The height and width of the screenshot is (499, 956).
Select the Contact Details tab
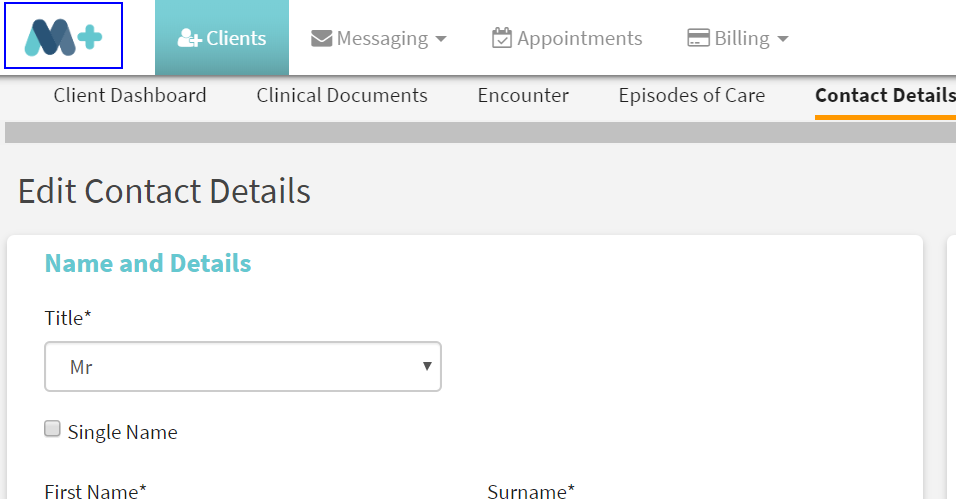coord(885,96)
